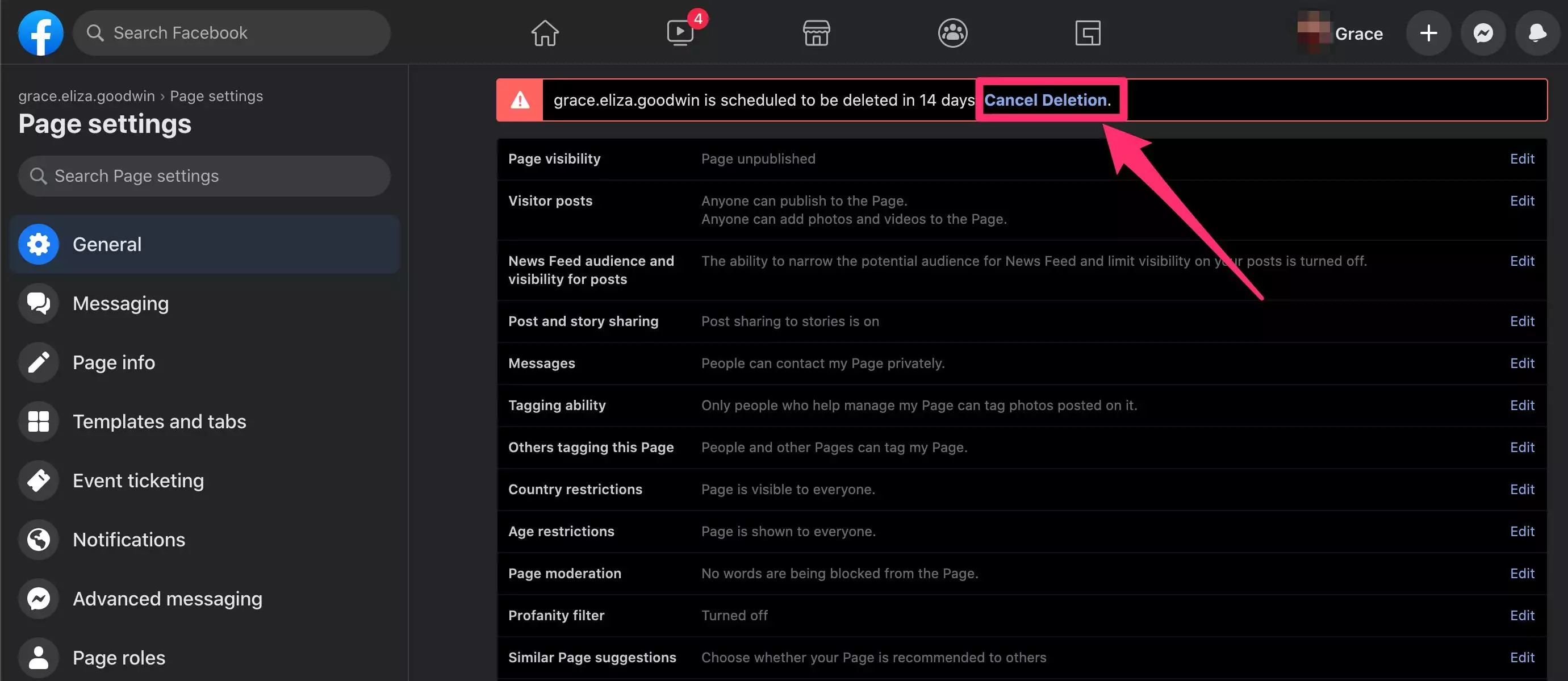Open Page roles in the sidebar
The height and width of the screenshot is (681, 1568).
point(119,657)
